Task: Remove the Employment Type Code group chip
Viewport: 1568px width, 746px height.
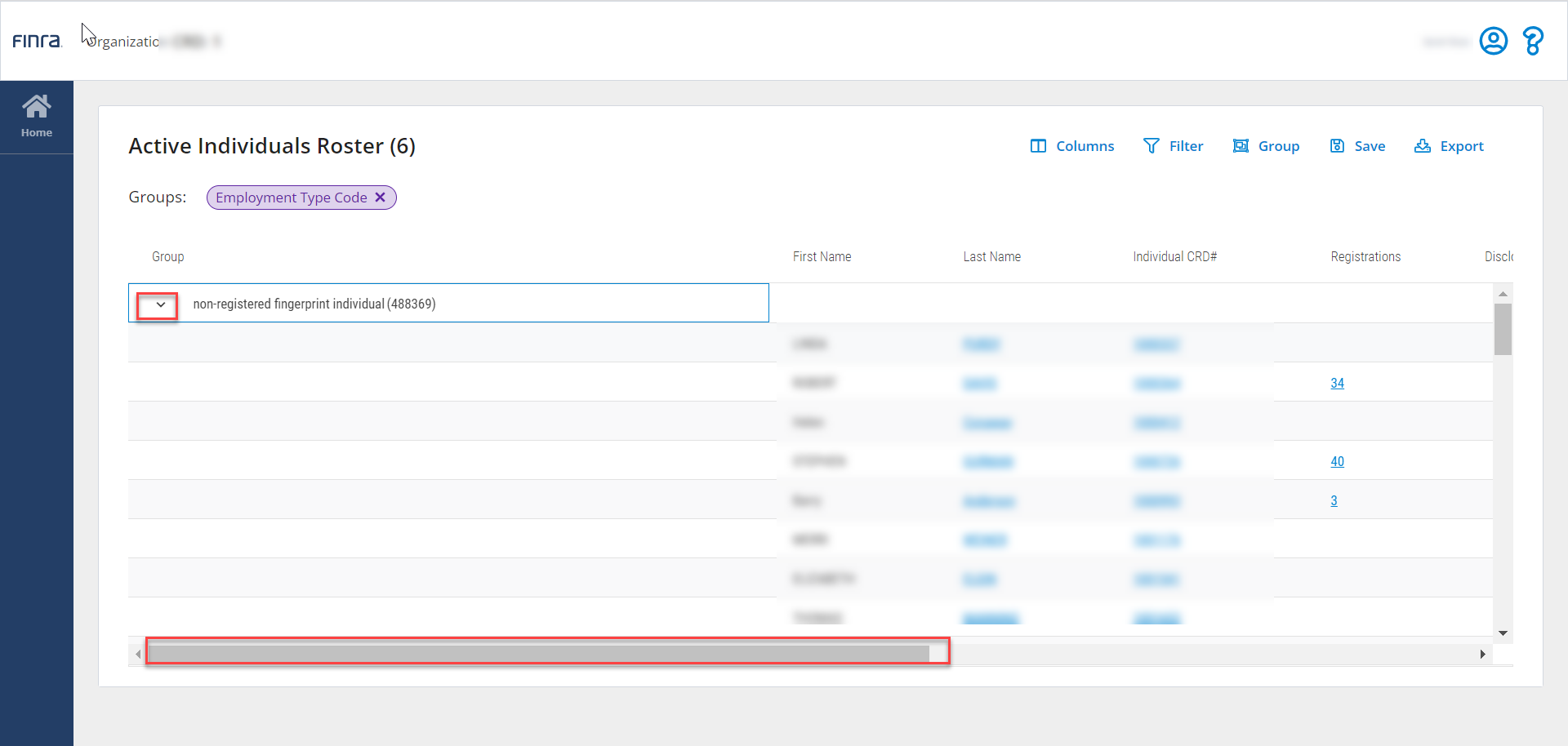Action: (x=381, y=197)
